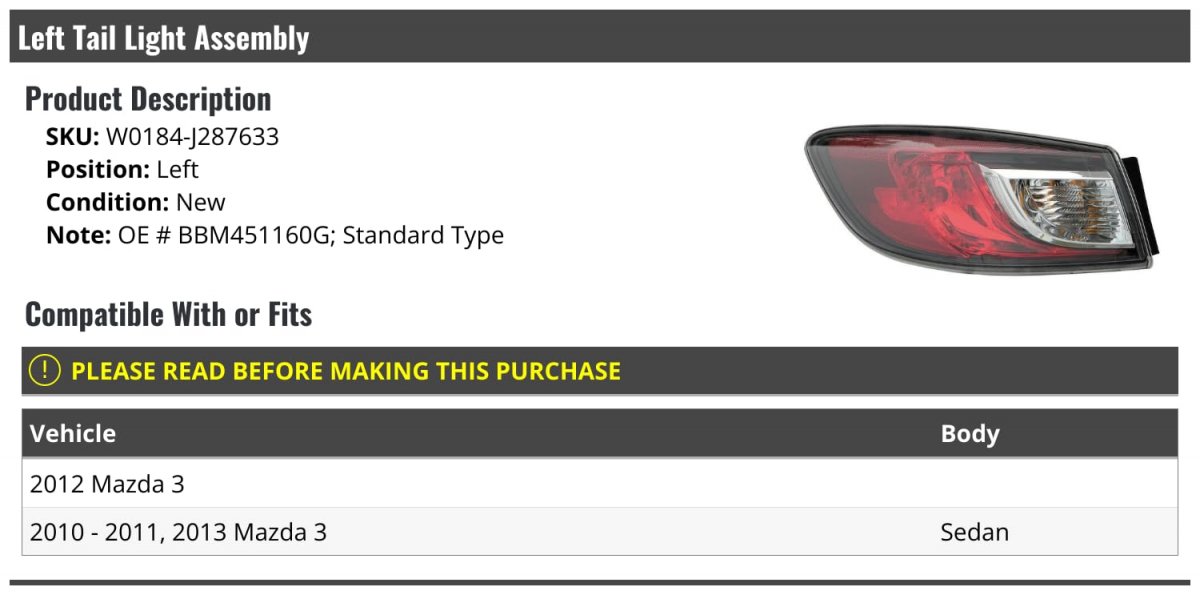Click the tail light product image
Viewport: 1200px width, 595px height.
pos(981,200)
